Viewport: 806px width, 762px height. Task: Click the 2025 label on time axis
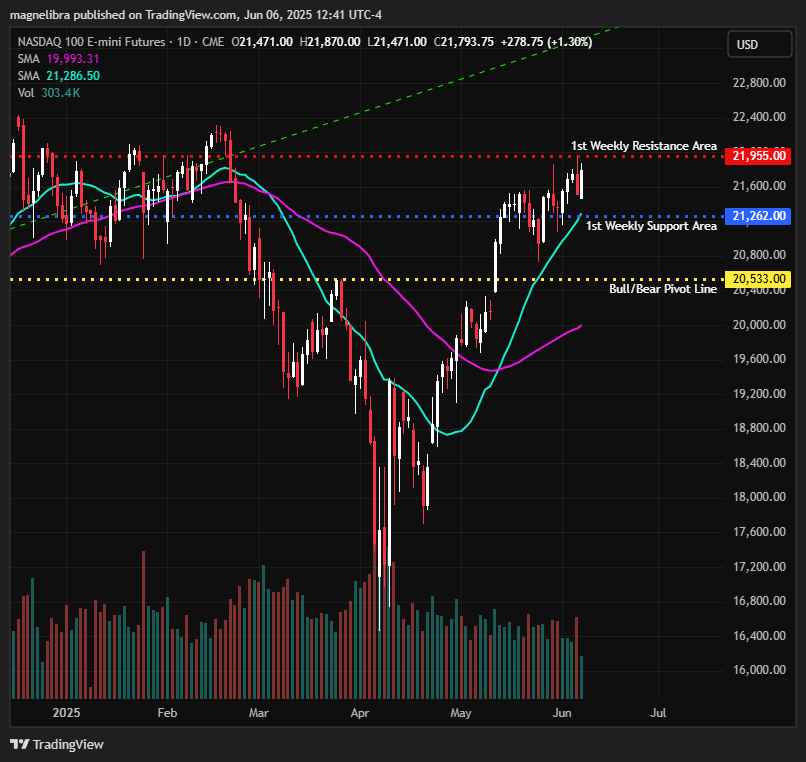[66, 713]
